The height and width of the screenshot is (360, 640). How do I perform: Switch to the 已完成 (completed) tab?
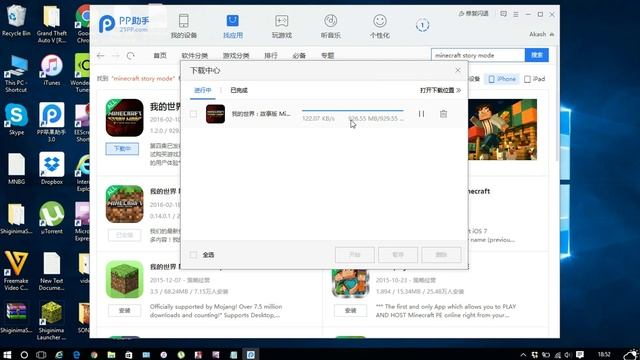click(x=239, y=90)
